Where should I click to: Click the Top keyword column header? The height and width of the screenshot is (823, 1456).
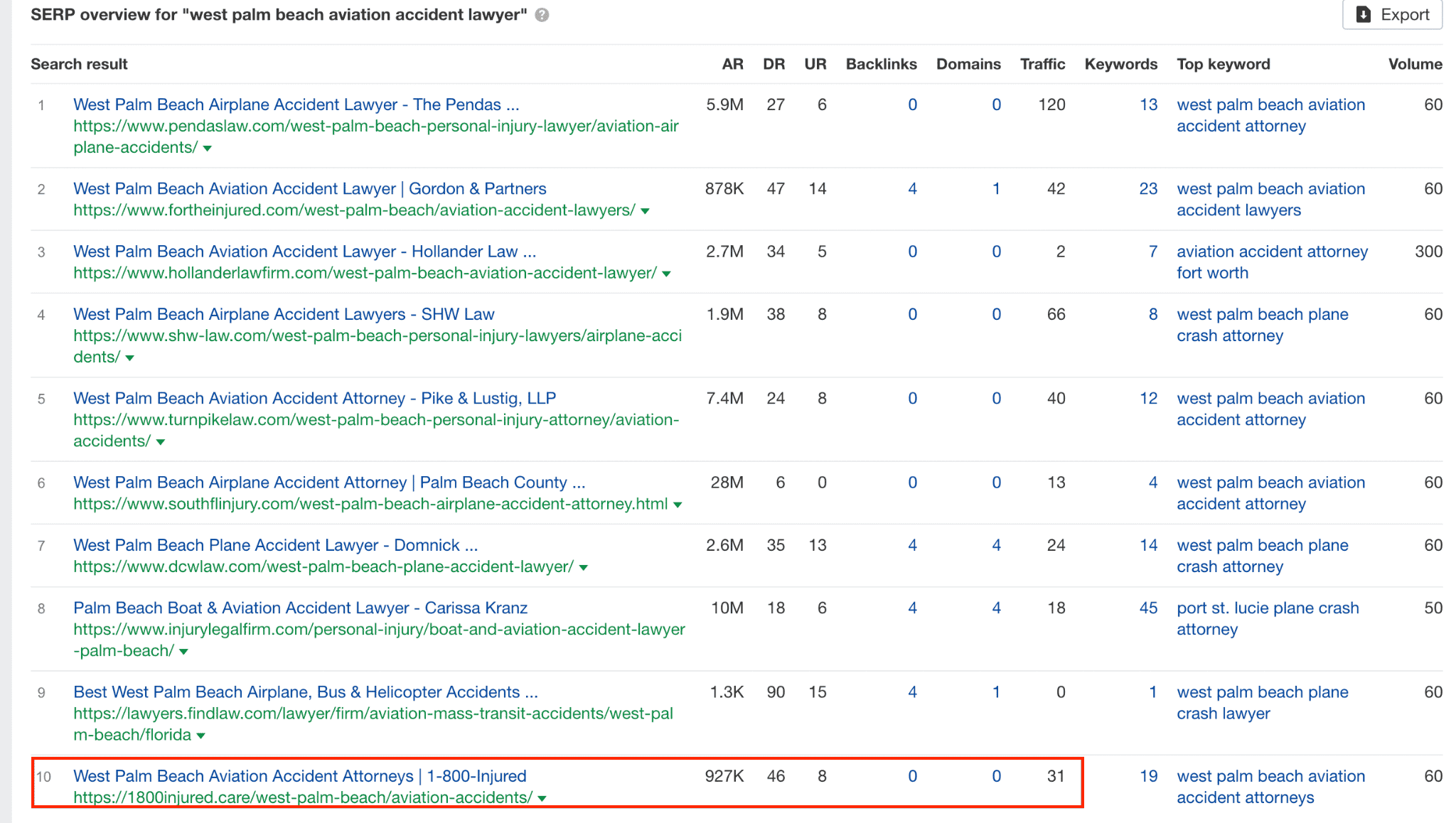pos(1223,64)
